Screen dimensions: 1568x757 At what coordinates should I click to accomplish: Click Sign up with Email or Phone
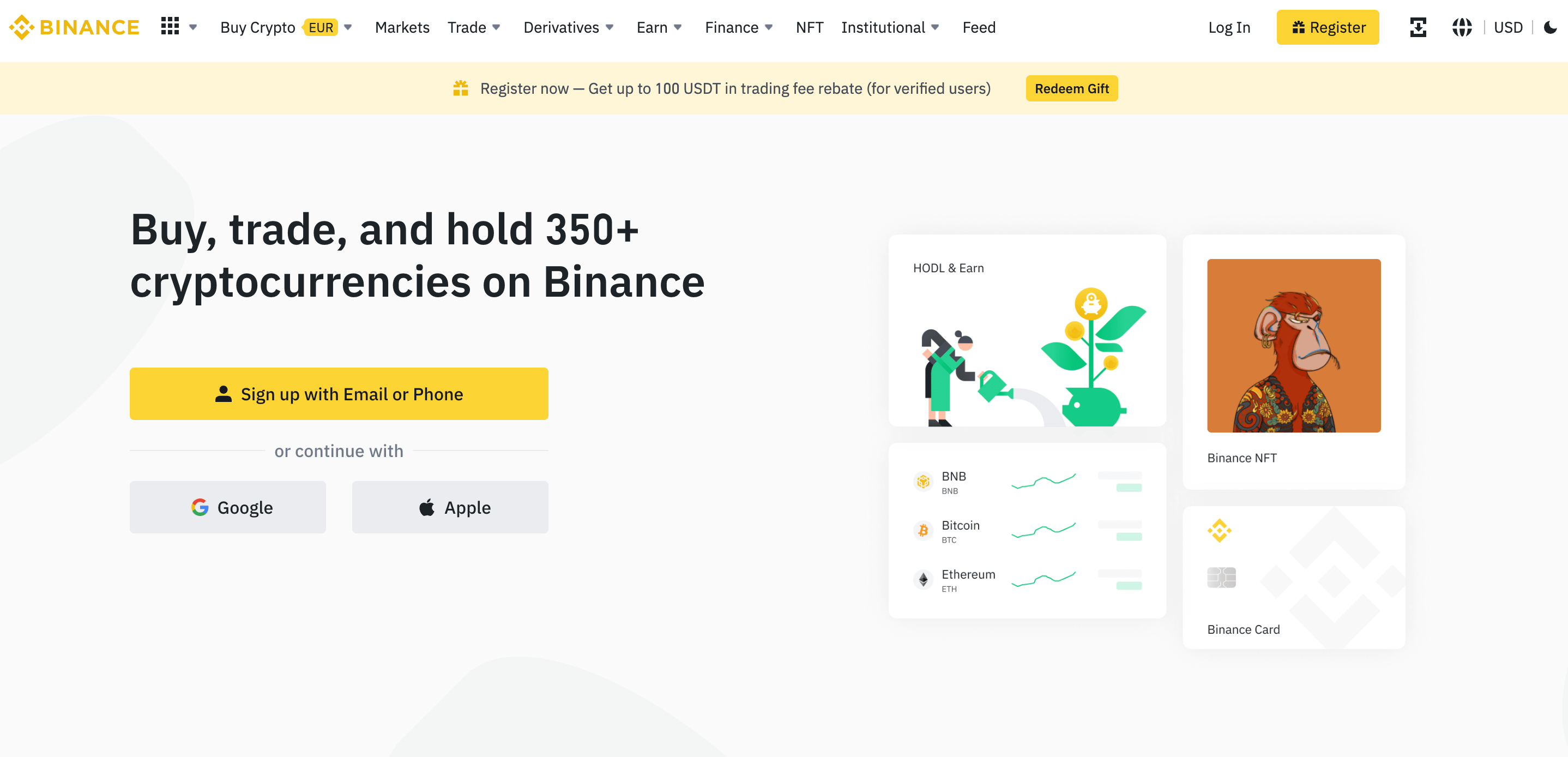pyautogui.click(x=339, y=393)
